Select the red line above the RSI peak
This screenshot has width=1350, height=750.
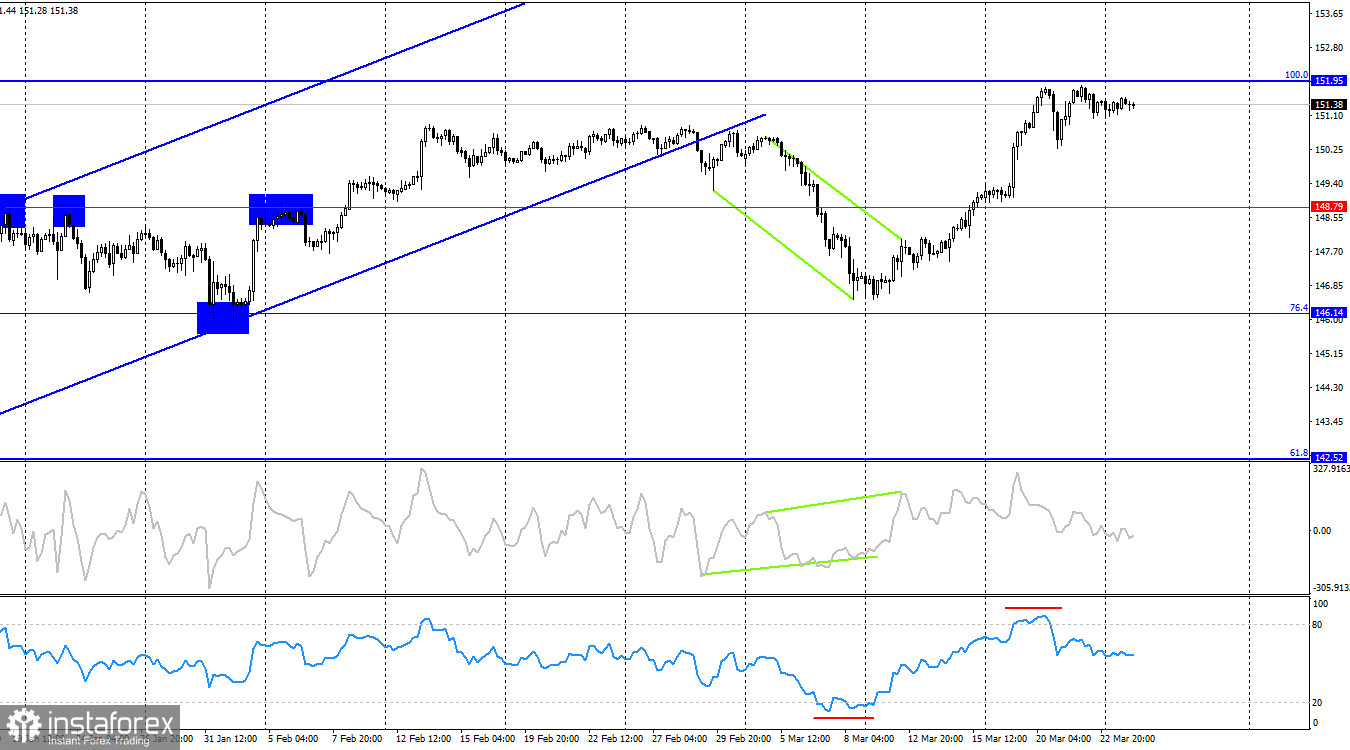1033,607
